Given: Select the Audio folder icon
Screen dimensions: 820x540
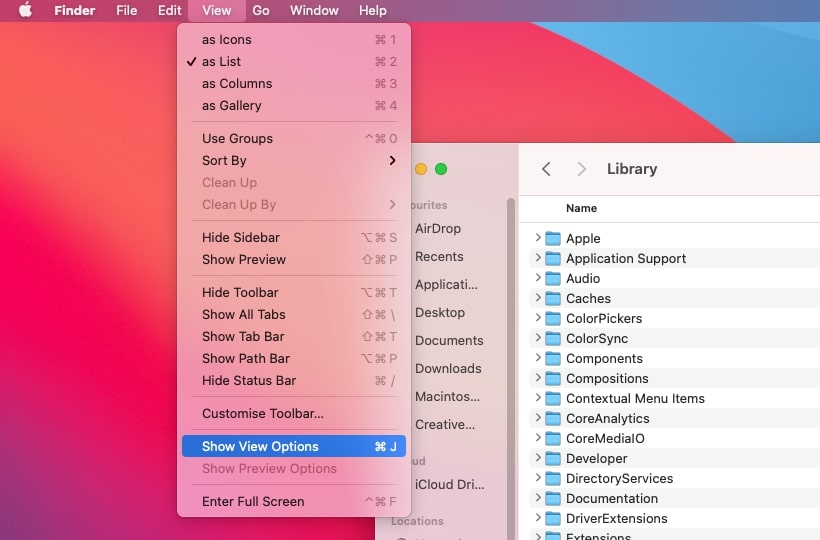Looking at the screenshot, I should pyautogui.click(x=553, y=278).
